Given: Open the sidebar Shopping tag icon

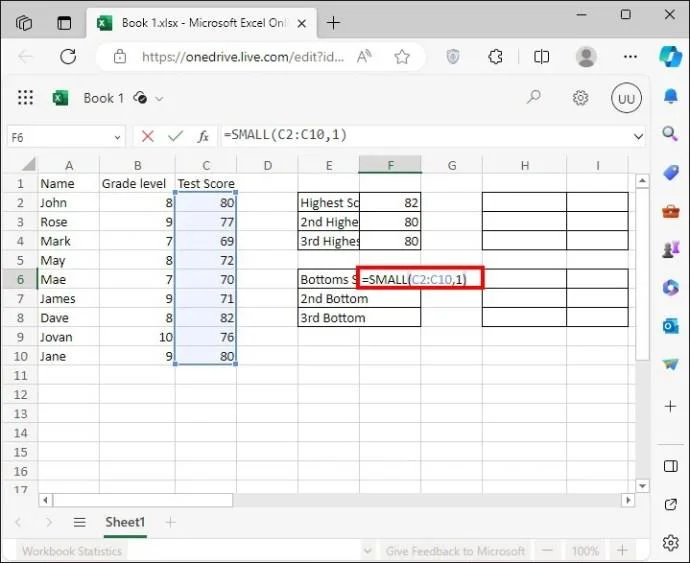Looking at the screenshot, I should click(x=671, y=172).
